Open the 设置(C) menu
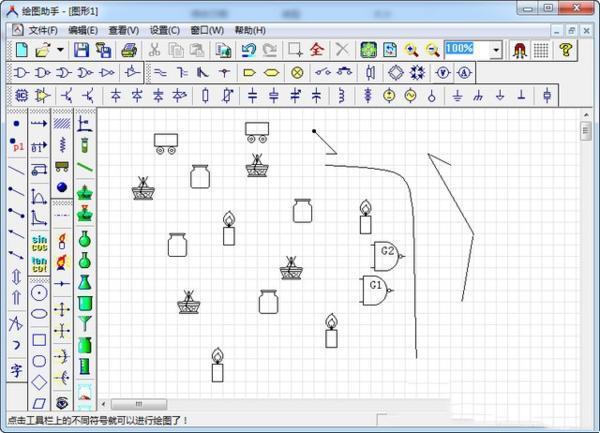The height and width of the screenshot is (433, 600). (x=165, y=30)
